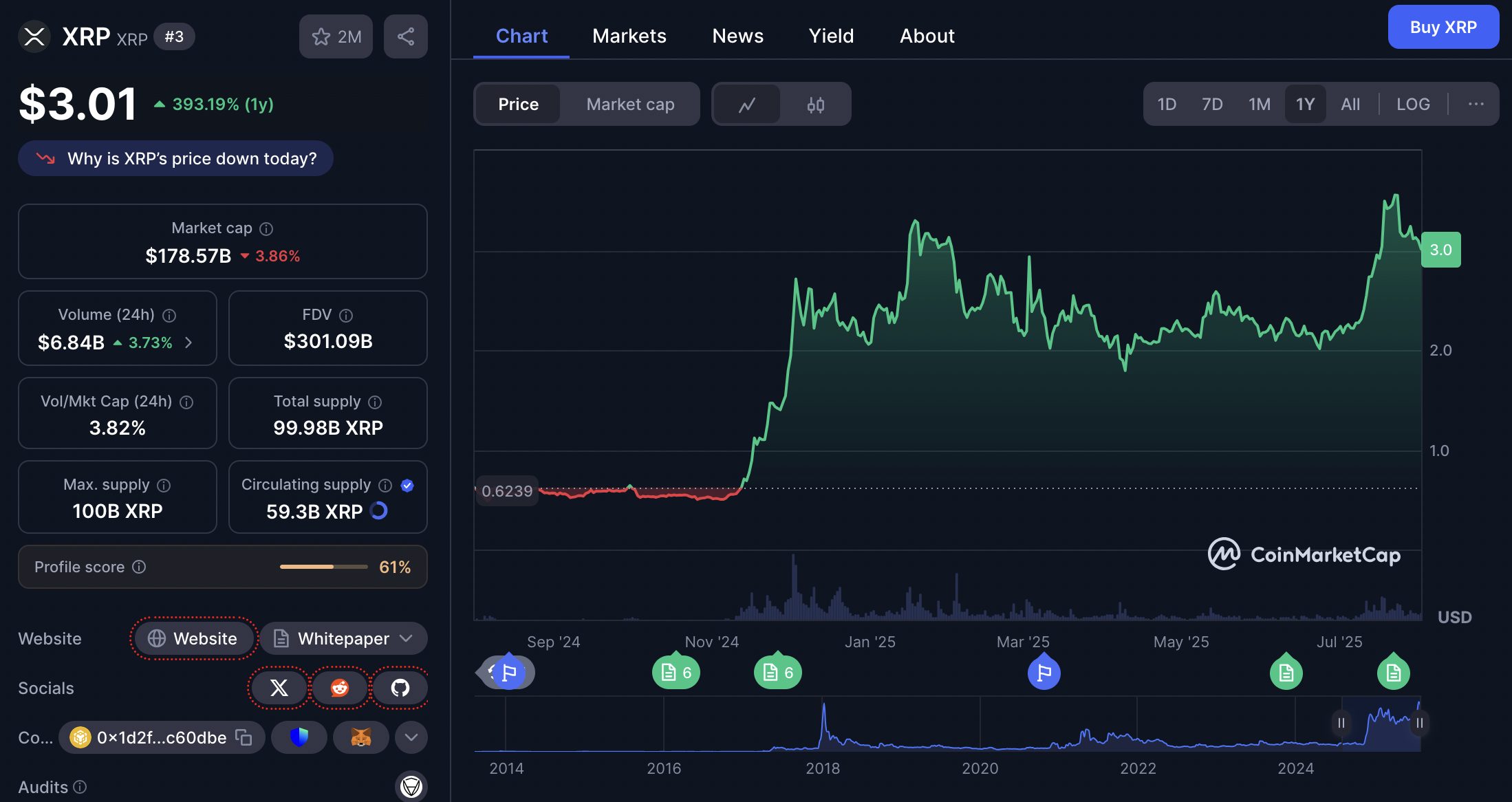The height and width of the screenshot is (802, 1512).
Task: Click the Max. supply info icon
Action: [164, 485]
